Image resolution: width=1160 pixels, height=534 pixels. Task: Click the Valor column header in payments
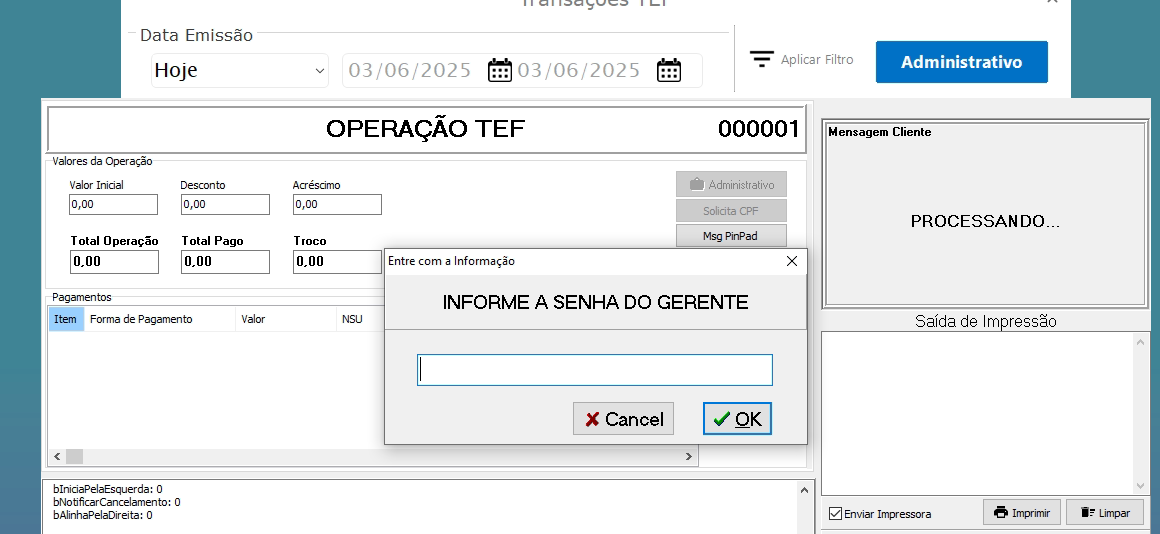253,319
